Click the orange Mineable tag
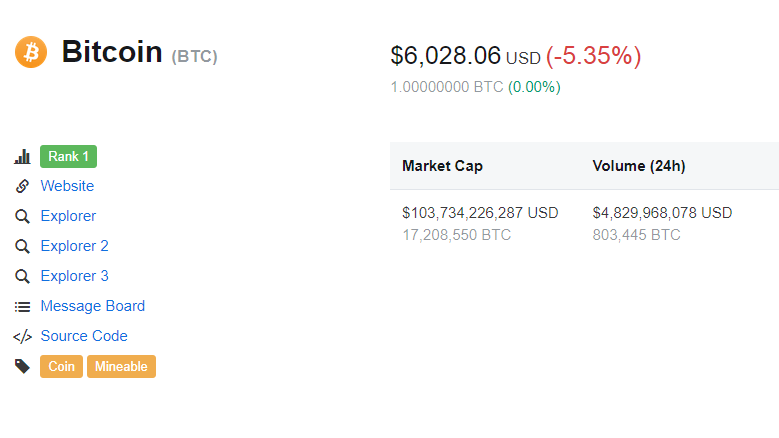Viewport: 779px width, 438px height. point(121,367)
